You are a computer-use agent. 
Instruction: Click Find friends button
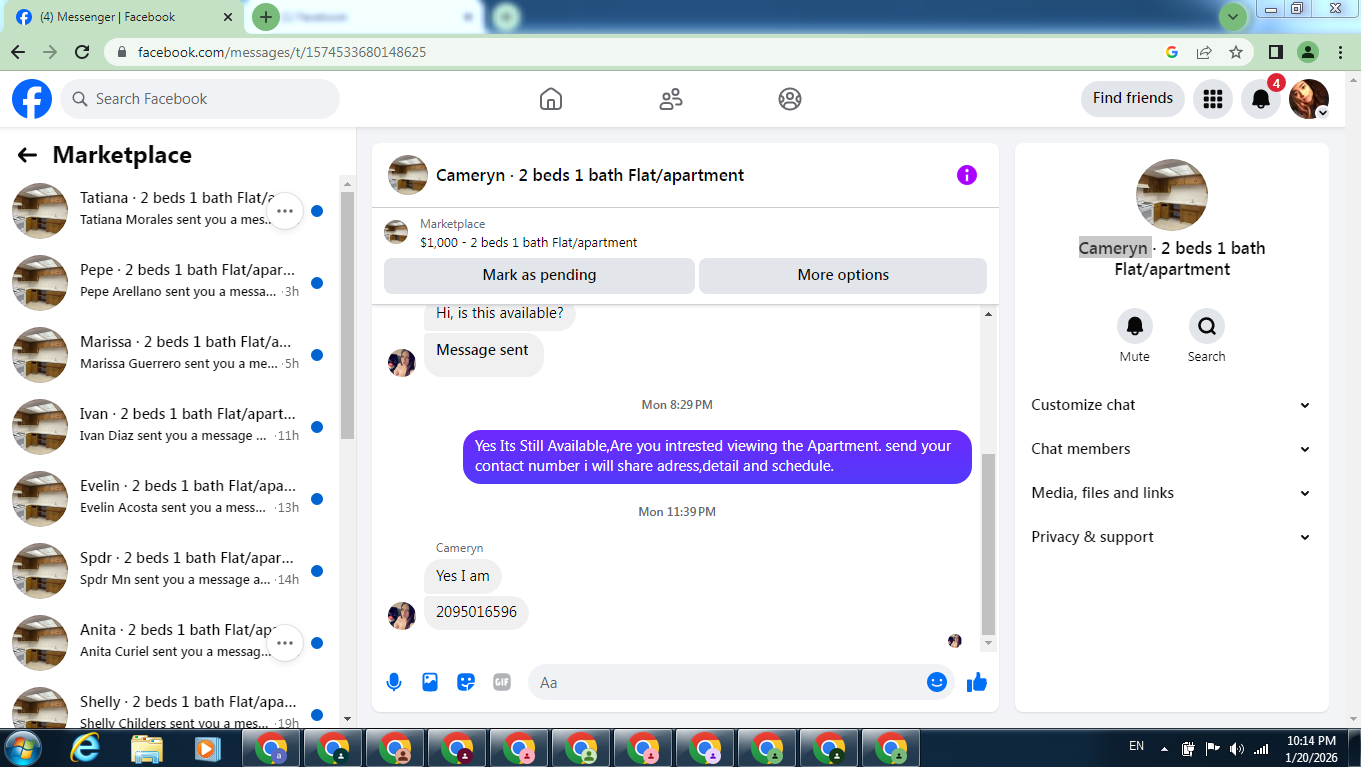[1133, 98]
